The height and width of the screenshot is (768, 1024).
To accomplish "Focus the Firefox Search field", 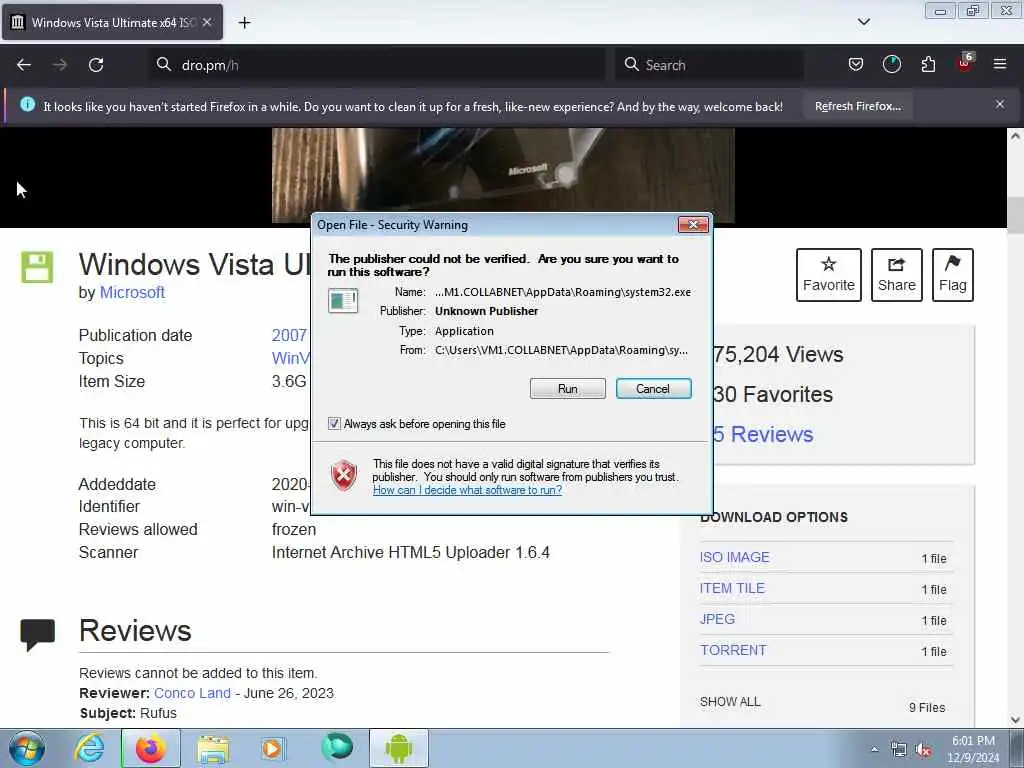I will click(x=709, y=65).
